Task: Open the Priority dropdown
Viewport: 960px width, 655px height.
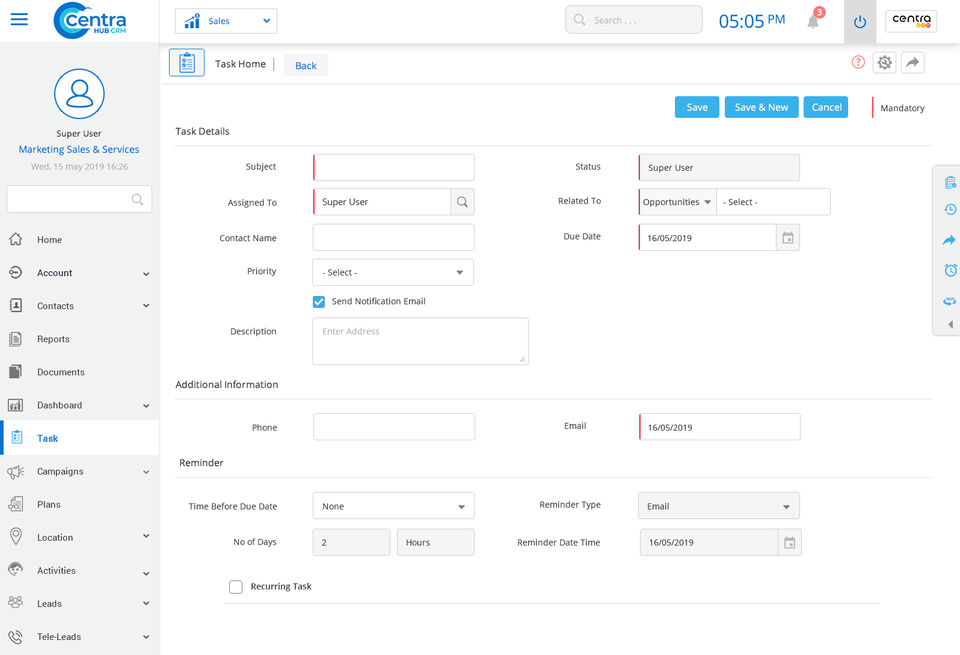Action: pos(393,272)
